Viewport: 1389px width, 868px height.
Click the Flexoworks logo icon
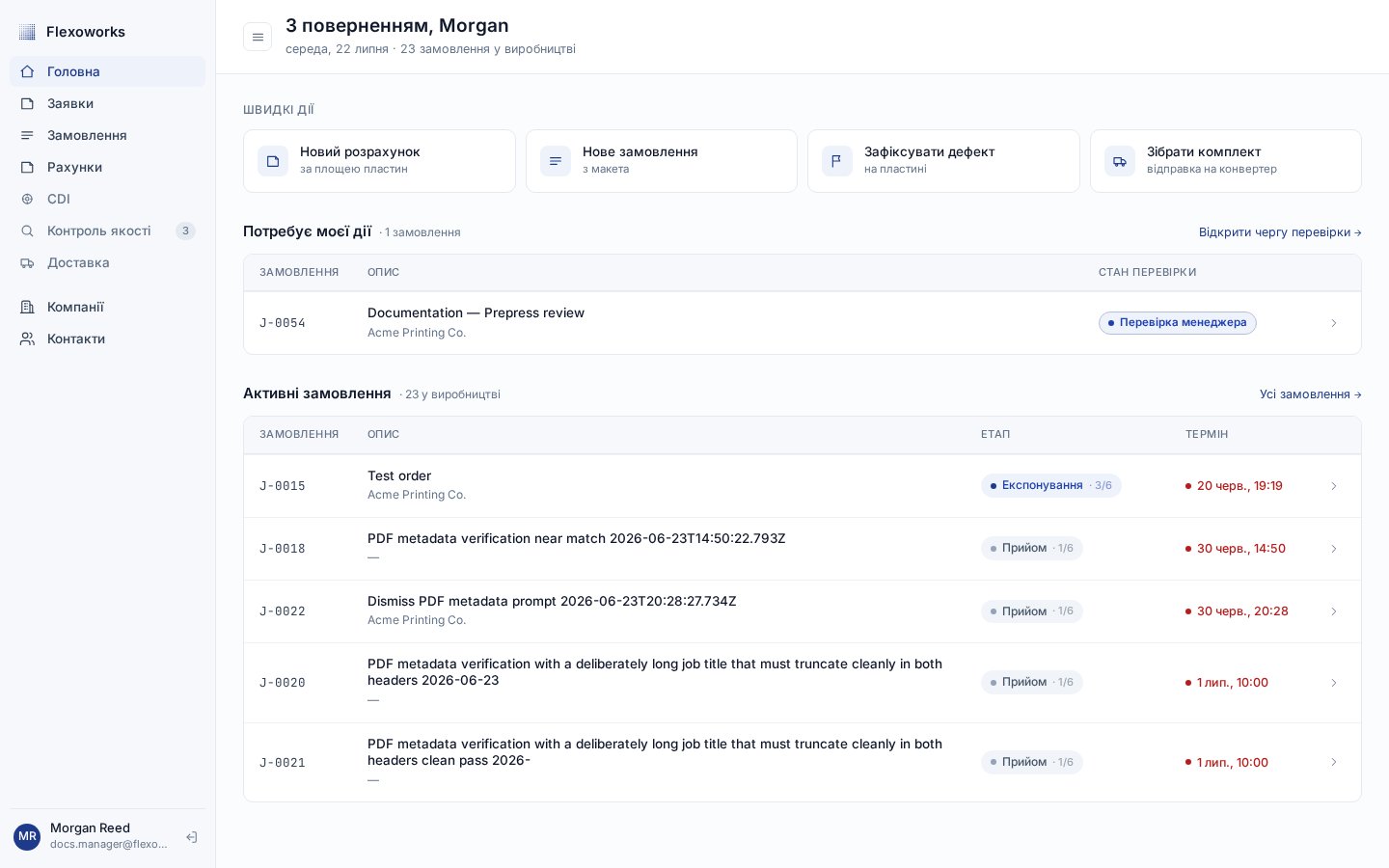[x=27, y=32]
